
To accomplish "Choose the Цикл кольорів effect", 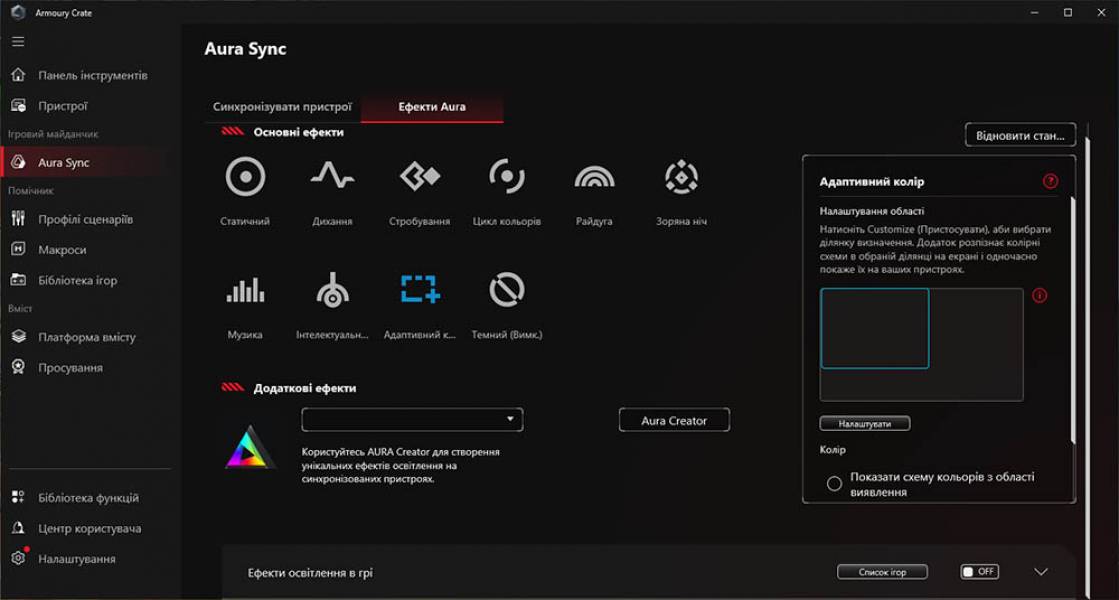I will pyautogui.click(x=506, y=178).
